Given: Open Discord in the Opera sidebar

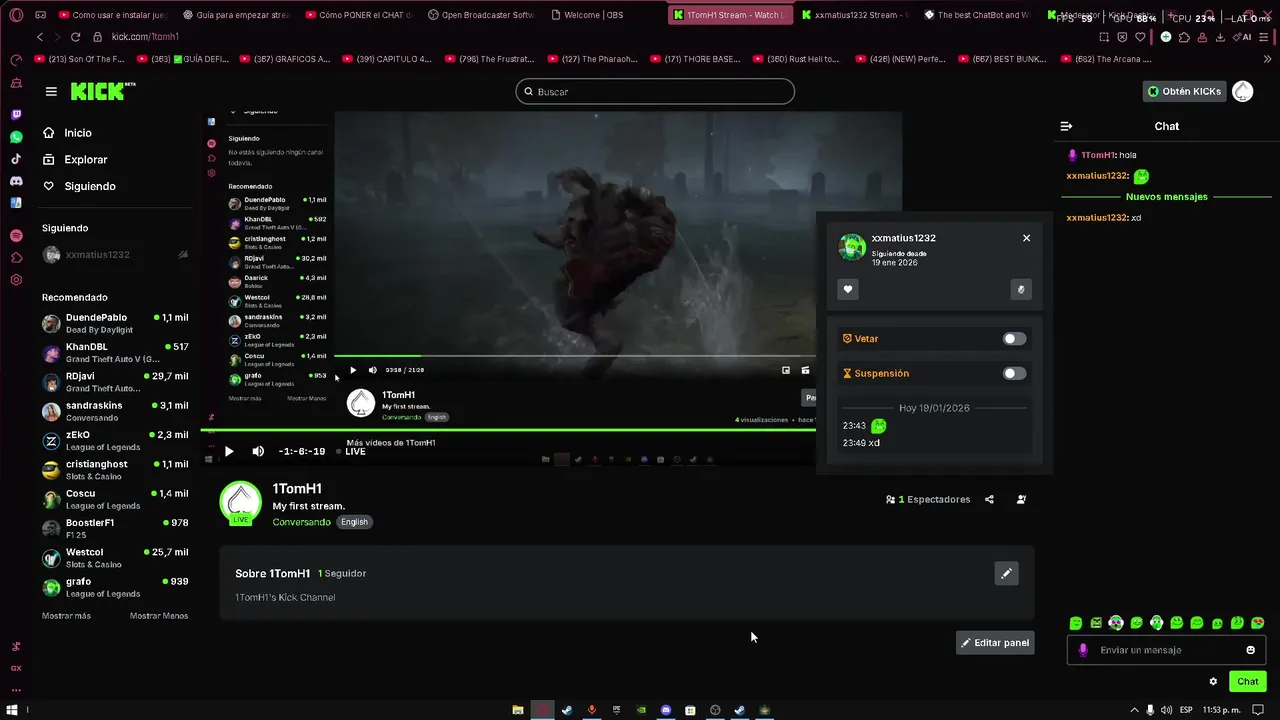Looking at the screenshot, I should (x=16, y=181).
